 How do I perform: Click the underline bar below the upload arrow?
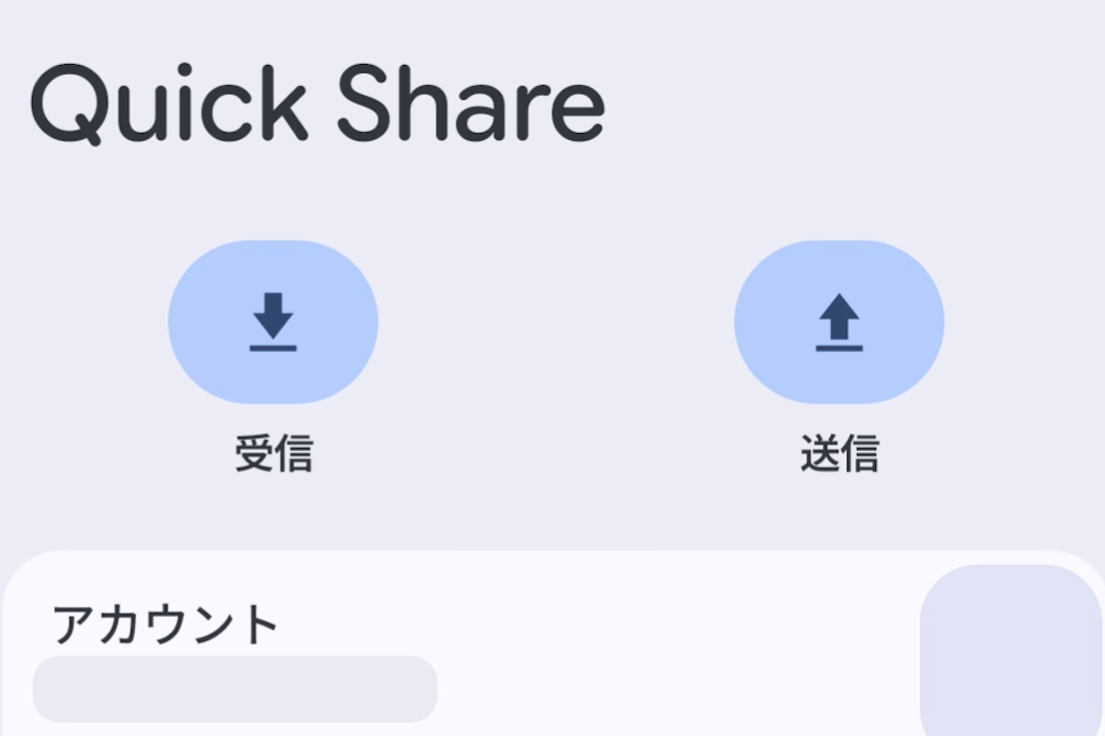click(x=839, y=348)
